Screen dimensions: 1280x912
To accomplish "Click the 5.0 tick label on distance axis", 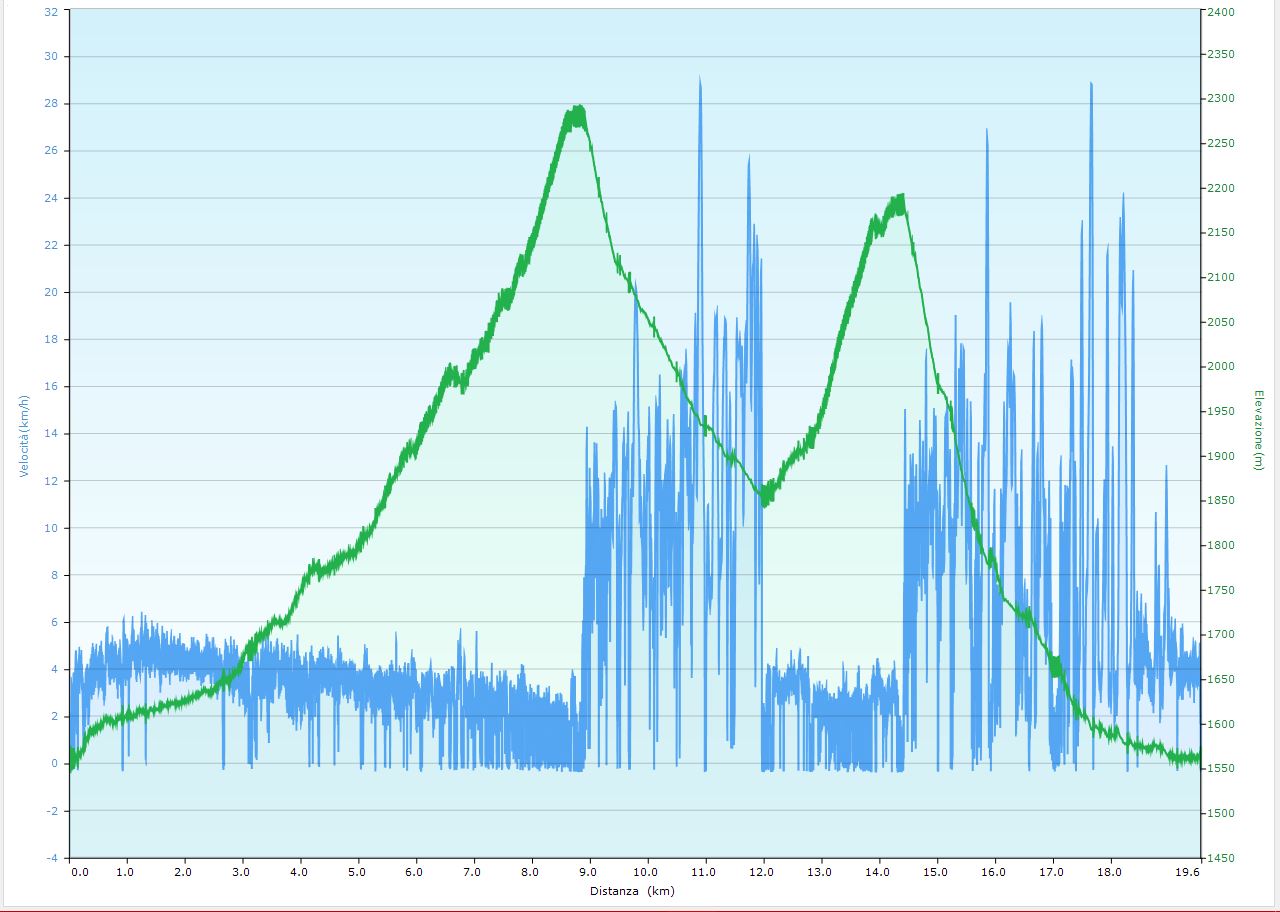I will [358, 872].
